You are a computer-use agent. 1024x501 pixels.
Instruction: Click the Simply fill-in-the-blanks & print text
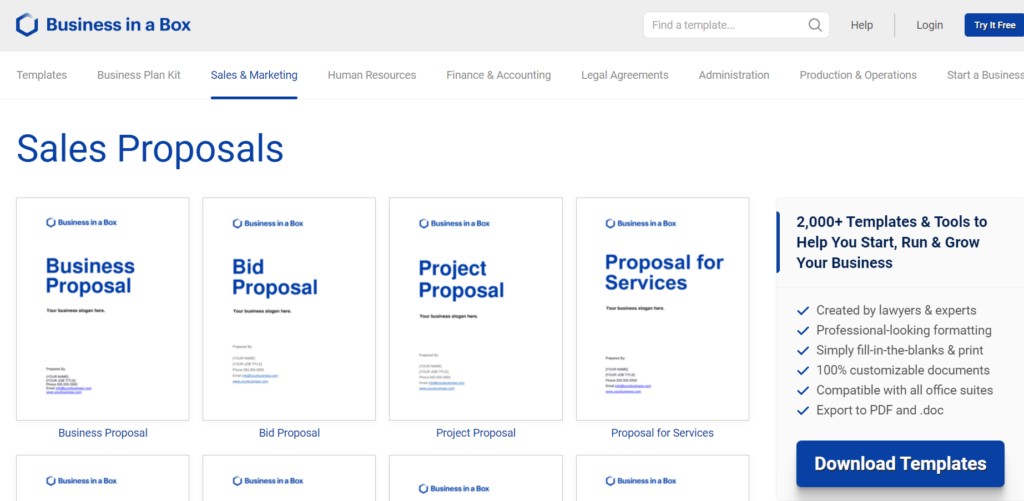click(900, 350)
